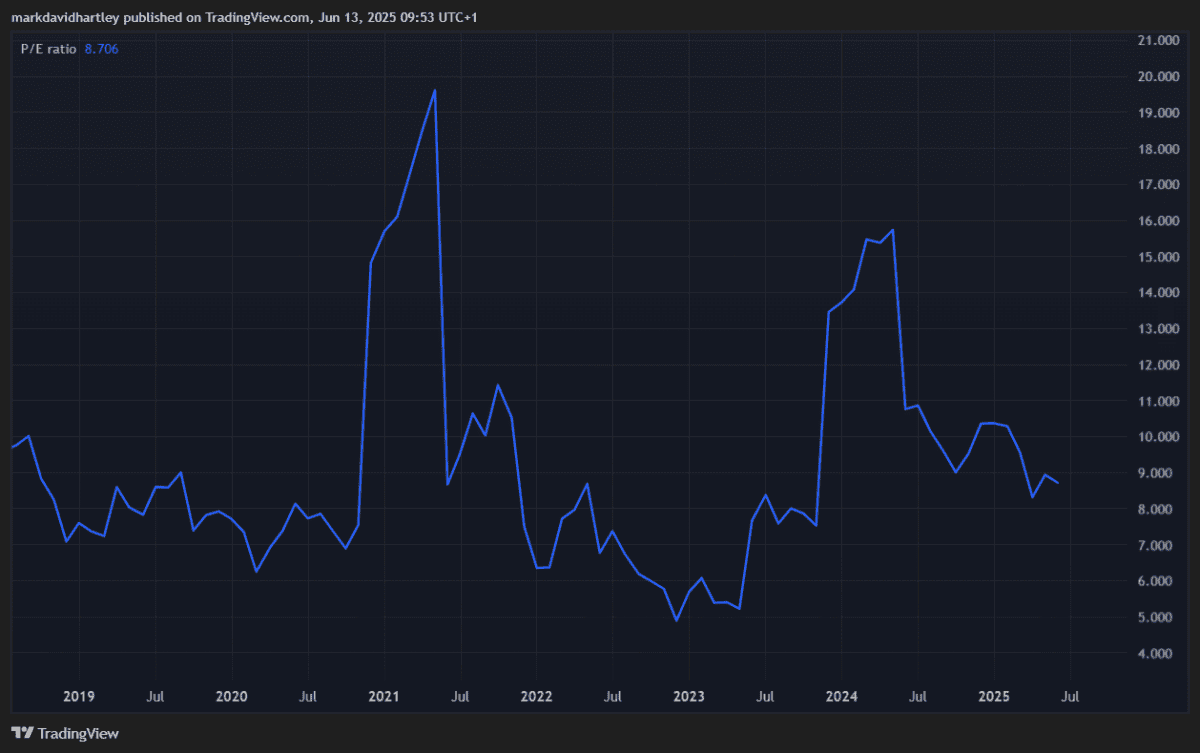Select the 2025 label on the time axis
Viewport: 1200px width, 753px height.
pyautogui.click(x=994, y=696)
